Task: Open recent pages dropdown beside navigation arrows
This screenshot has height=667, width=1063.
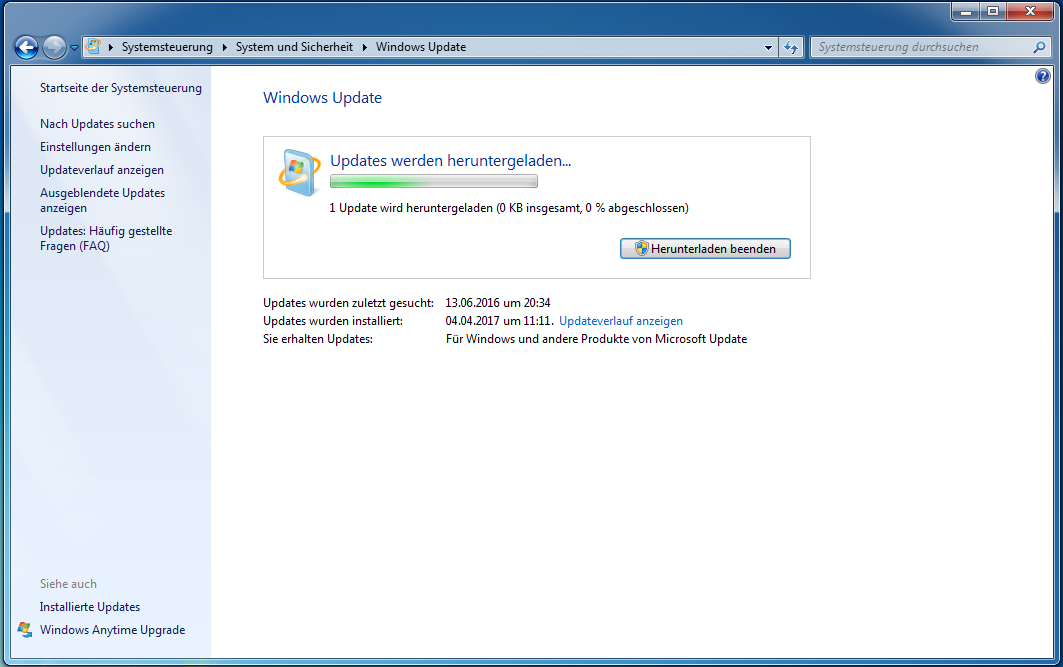Action: point(75,48)
